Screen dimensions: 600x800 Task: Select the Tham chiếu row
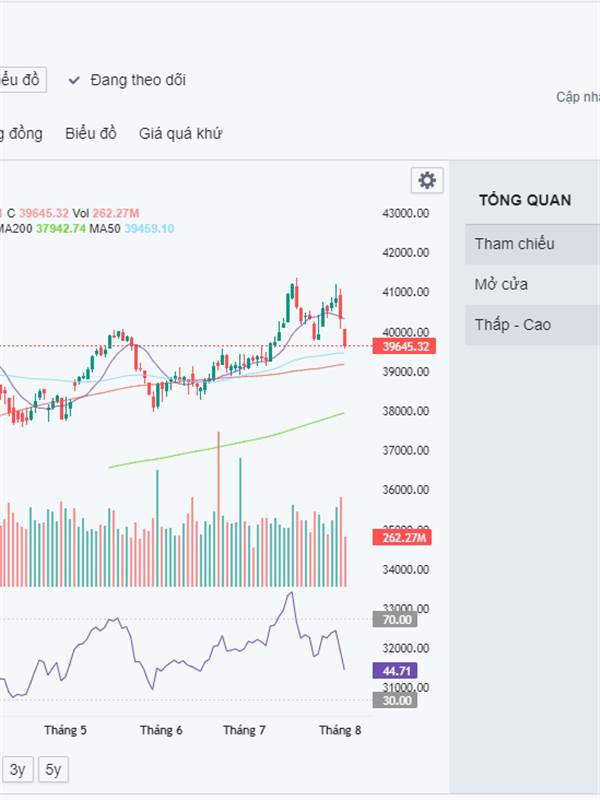pyautogui.click(x=533, y=244)
